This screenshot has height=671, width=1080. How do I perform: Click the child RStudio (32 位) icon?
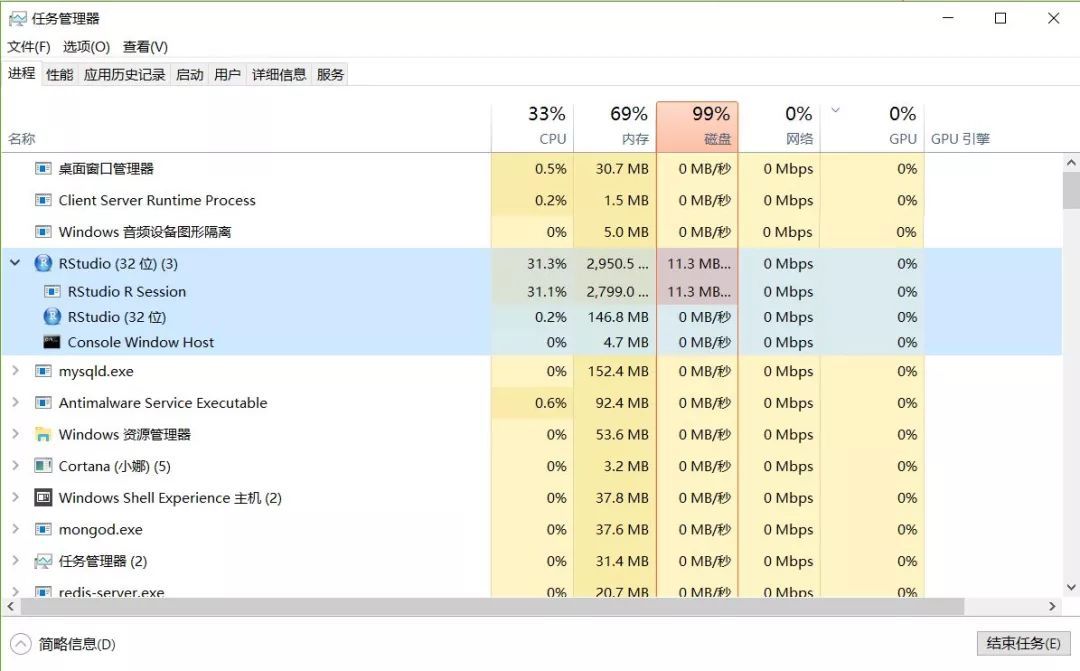tap(52, 317)
